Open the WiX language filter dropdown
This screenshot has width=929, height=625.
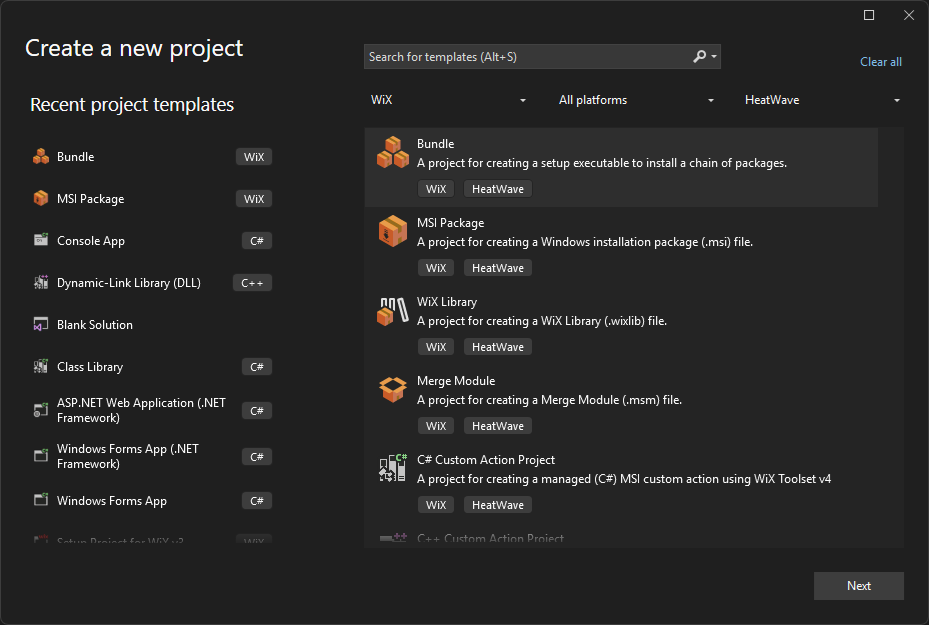point(448,100)
